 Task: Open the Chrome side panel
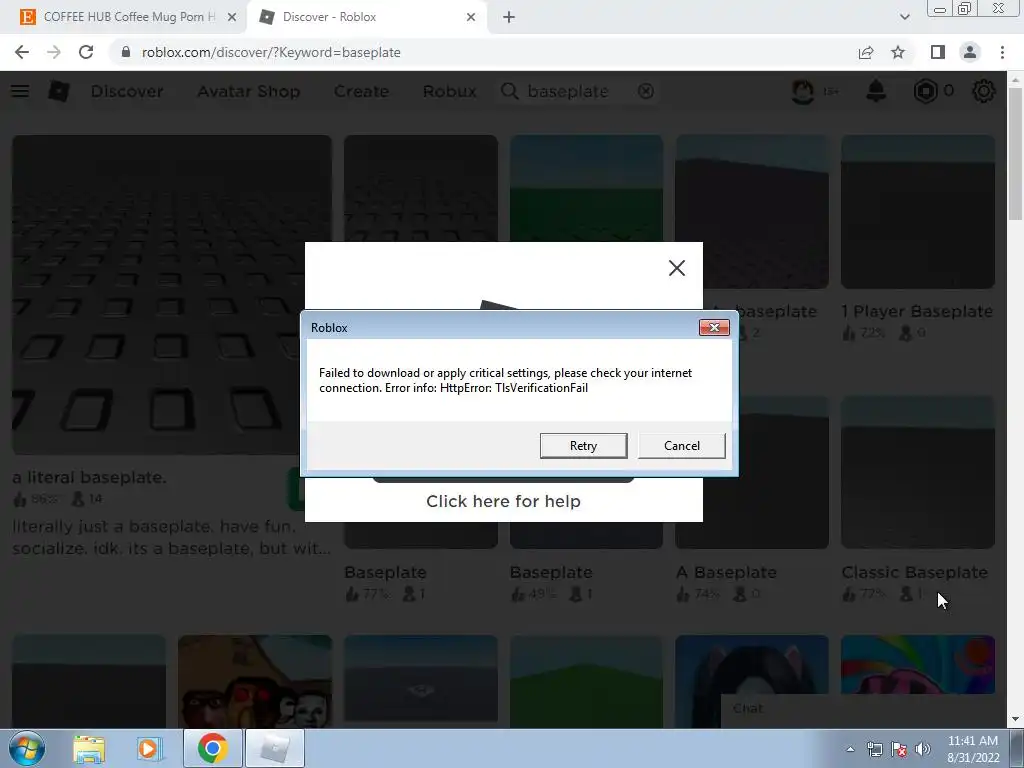tap(938, 52)
